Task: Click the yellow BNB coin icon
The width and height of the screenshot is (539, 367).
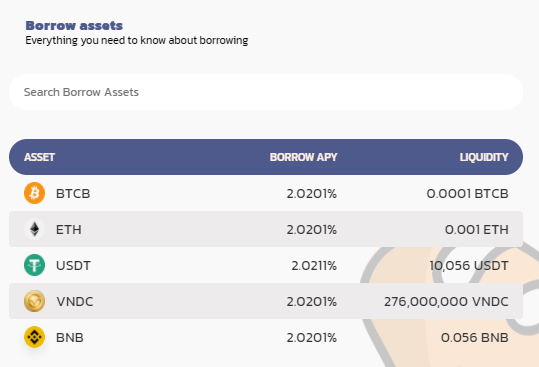Action: (x=34, y=337)
